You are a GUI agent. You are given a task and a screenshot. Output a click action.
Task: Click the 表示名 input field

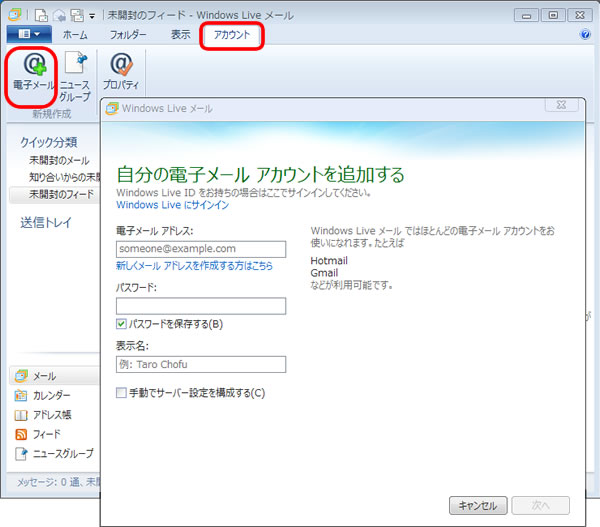point(201,364)
